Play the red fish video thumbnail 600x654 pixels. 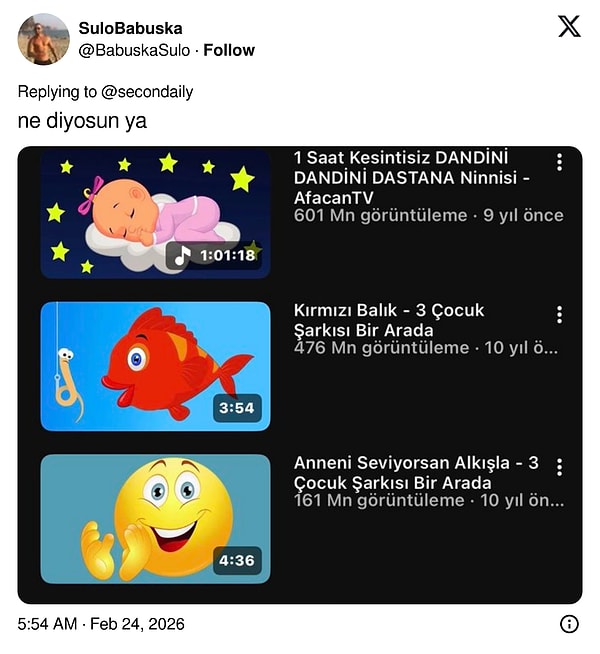point(155,366)
